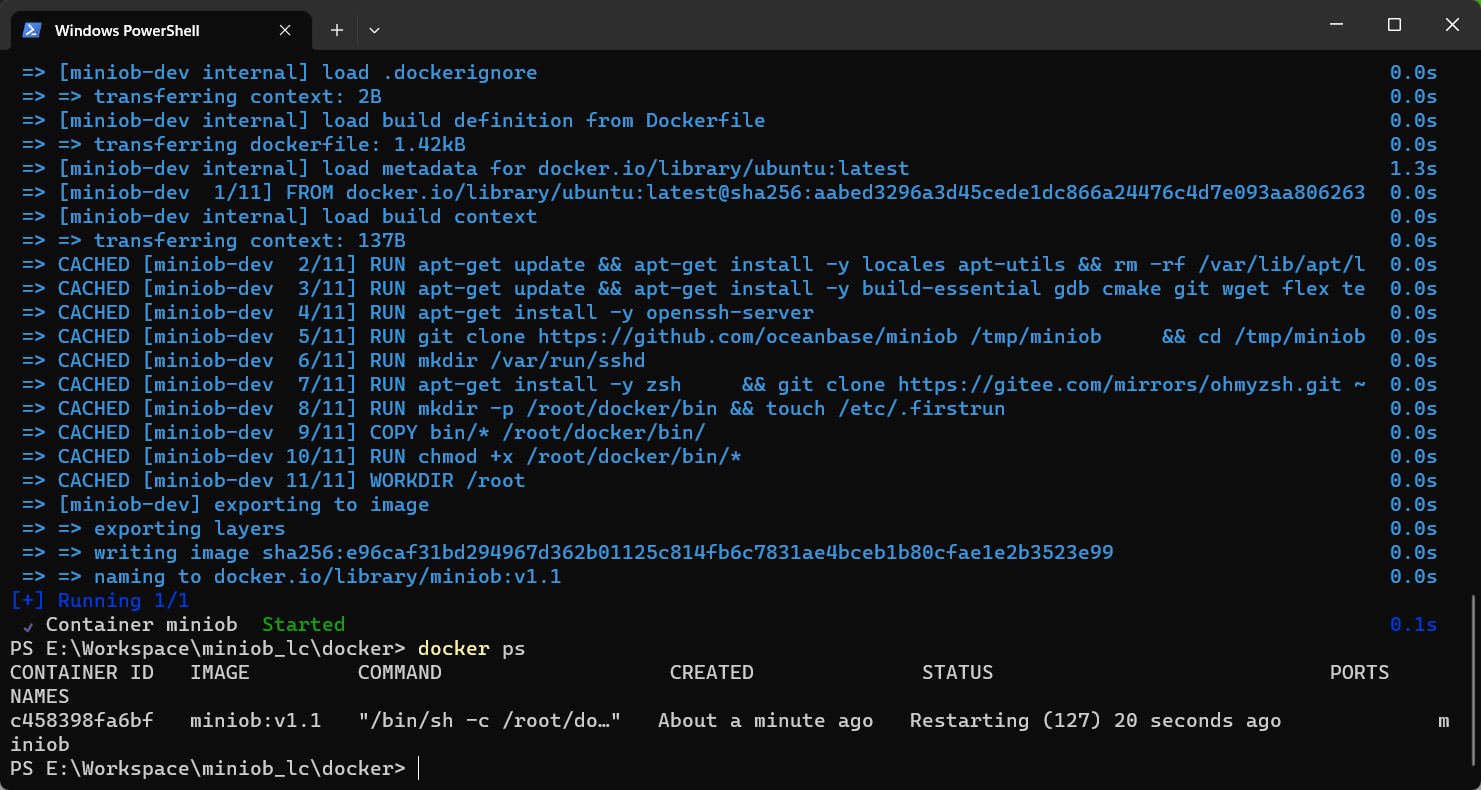Select the Restarting (127) status indicator

(x=1008, y=720)
